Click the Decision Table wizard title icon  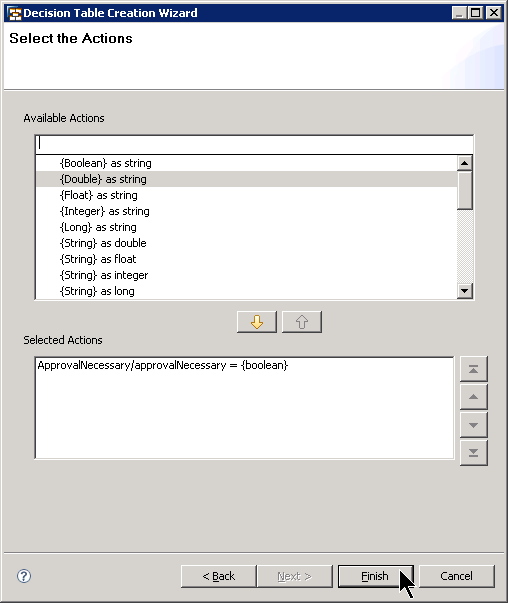pos(14,13)
